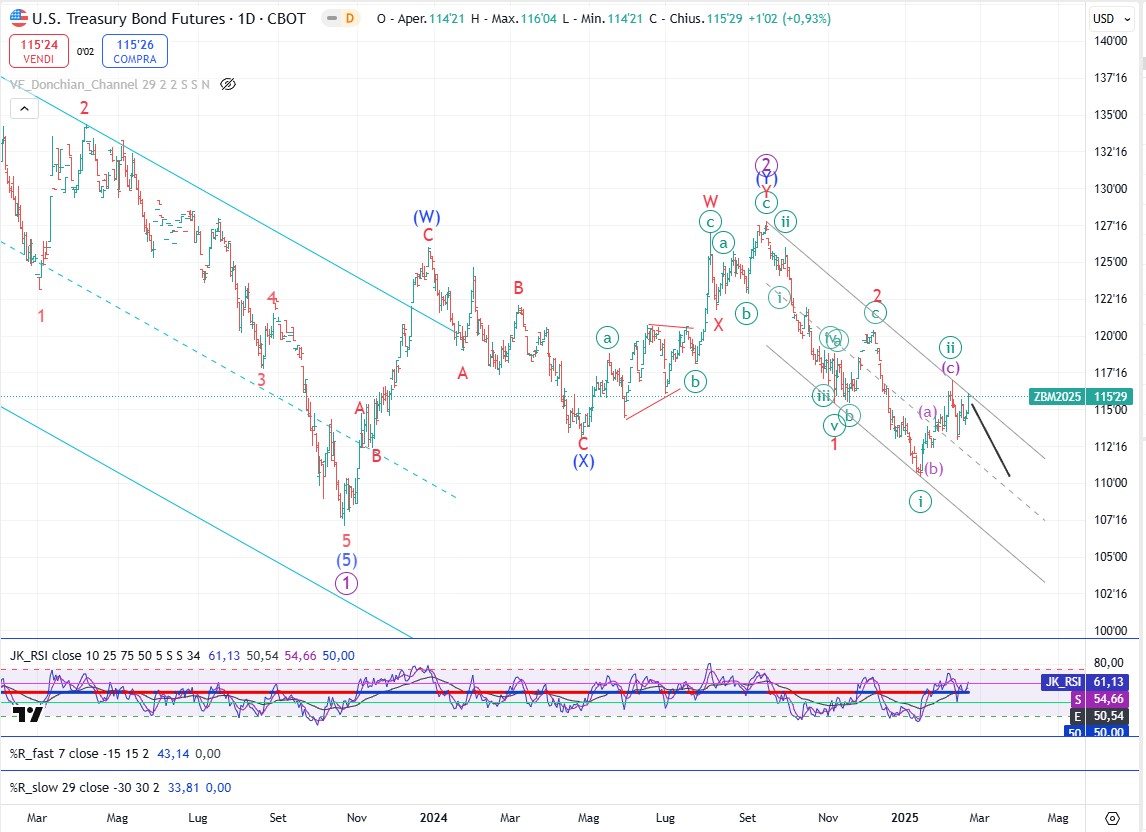This screenshot has width=1146, height=832.
Task: Select the blue (5) wave label
Action: (346, 561)
